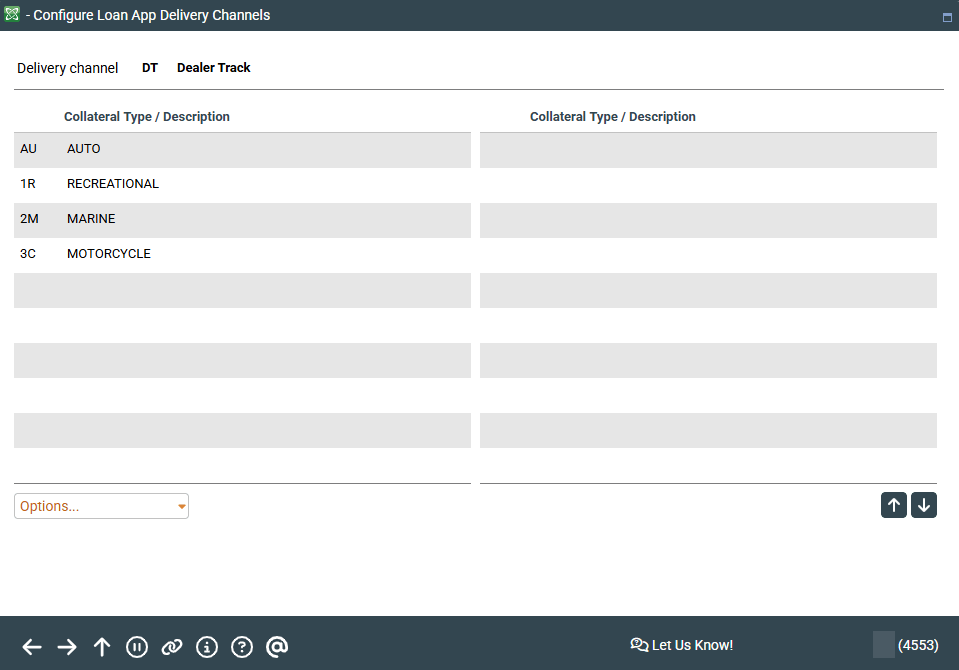959x670 pixels.
Task: Open the information icon
Action: 207,647
